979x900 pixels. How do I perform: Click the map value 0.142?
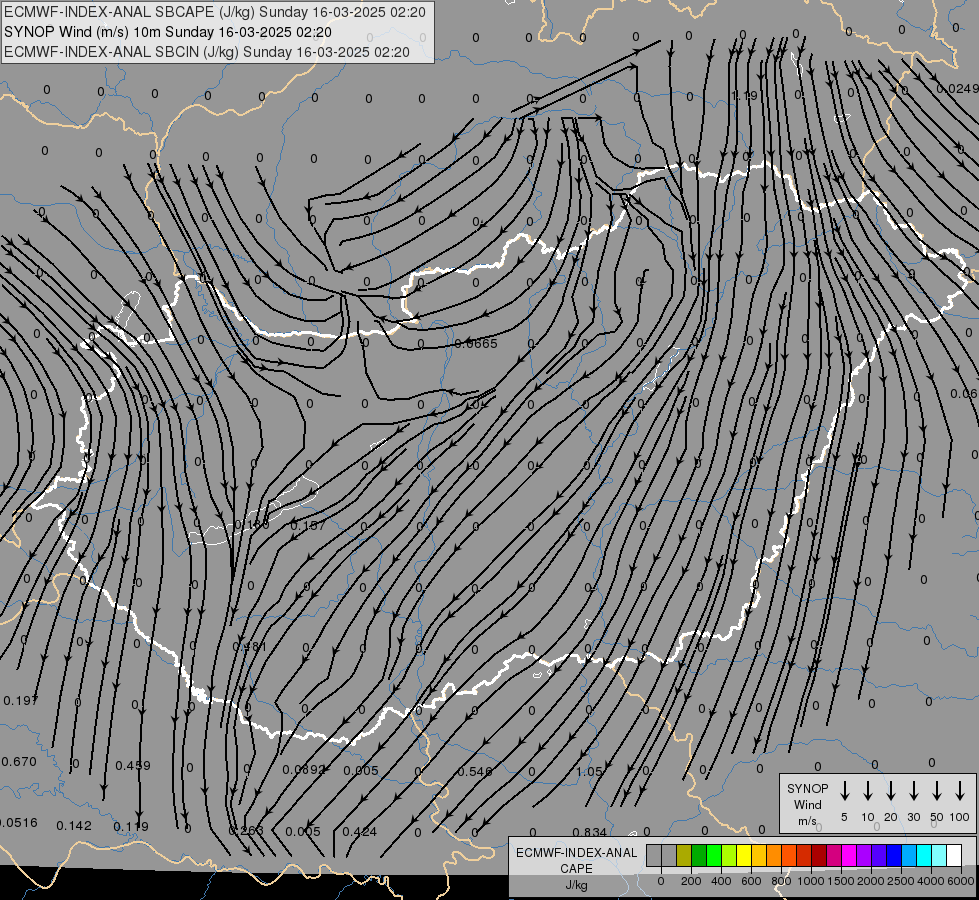coord(74,826)
